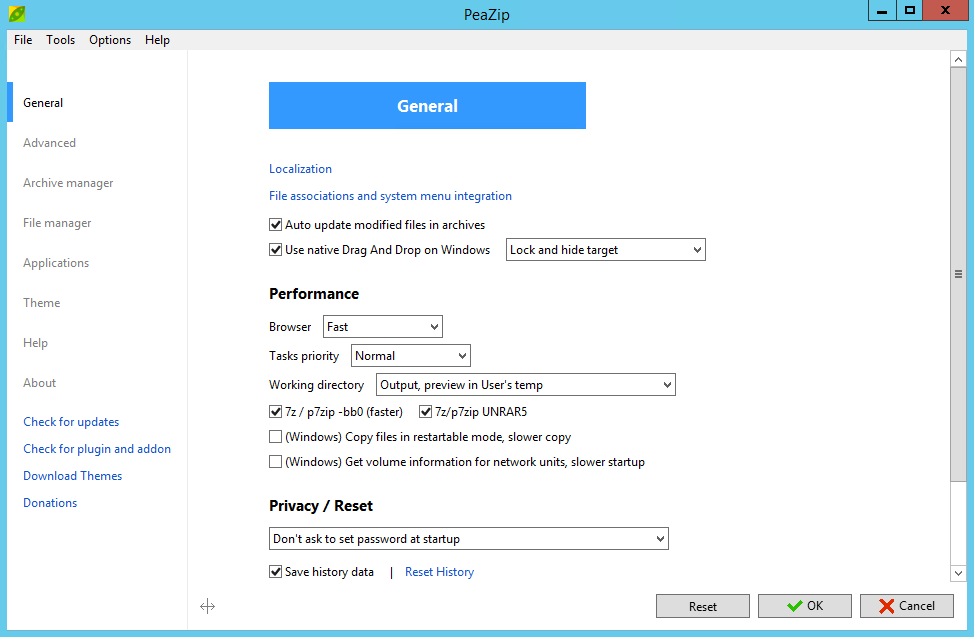Open the About section in the sidebar
This screenshot has height=637, width=974.
[40, 383]
